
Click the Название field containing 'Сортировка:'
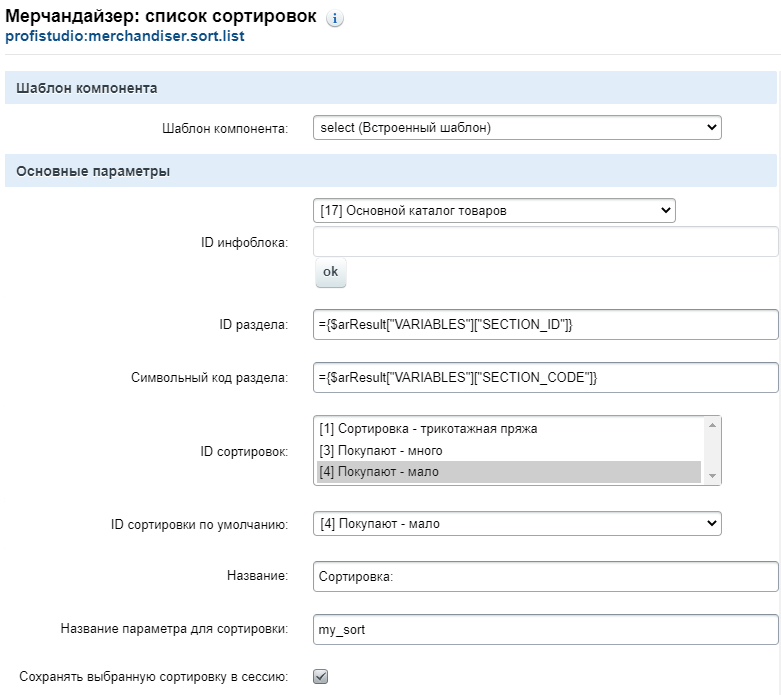tap(545, 577)
